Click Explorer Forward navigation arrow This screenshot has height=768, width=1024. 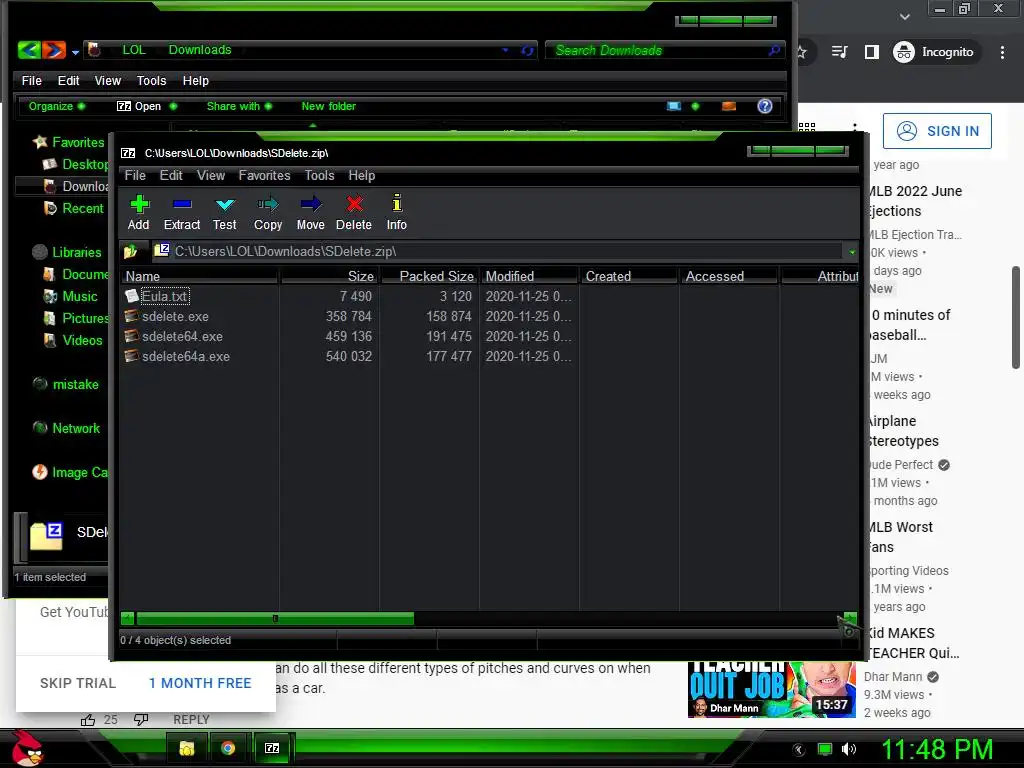[x=54, y=50]
